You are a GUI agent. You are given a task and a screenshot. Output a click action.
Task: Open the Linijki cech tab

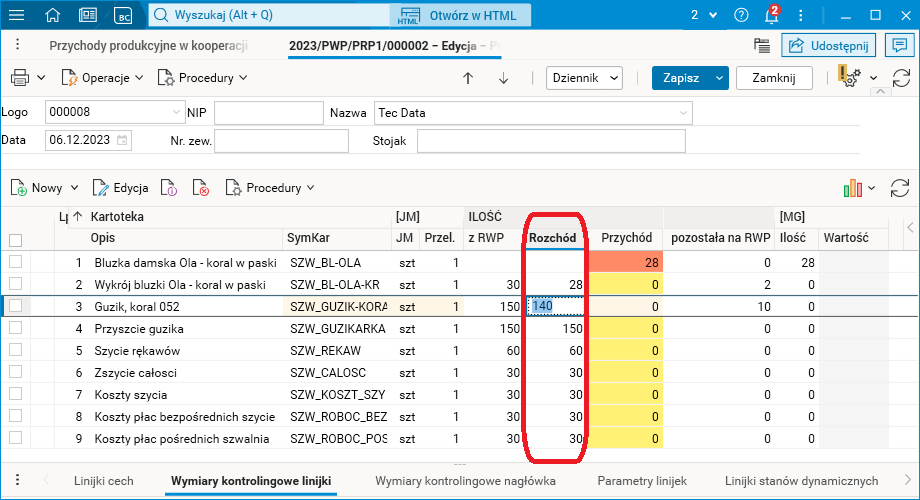[x=103, y=481]
